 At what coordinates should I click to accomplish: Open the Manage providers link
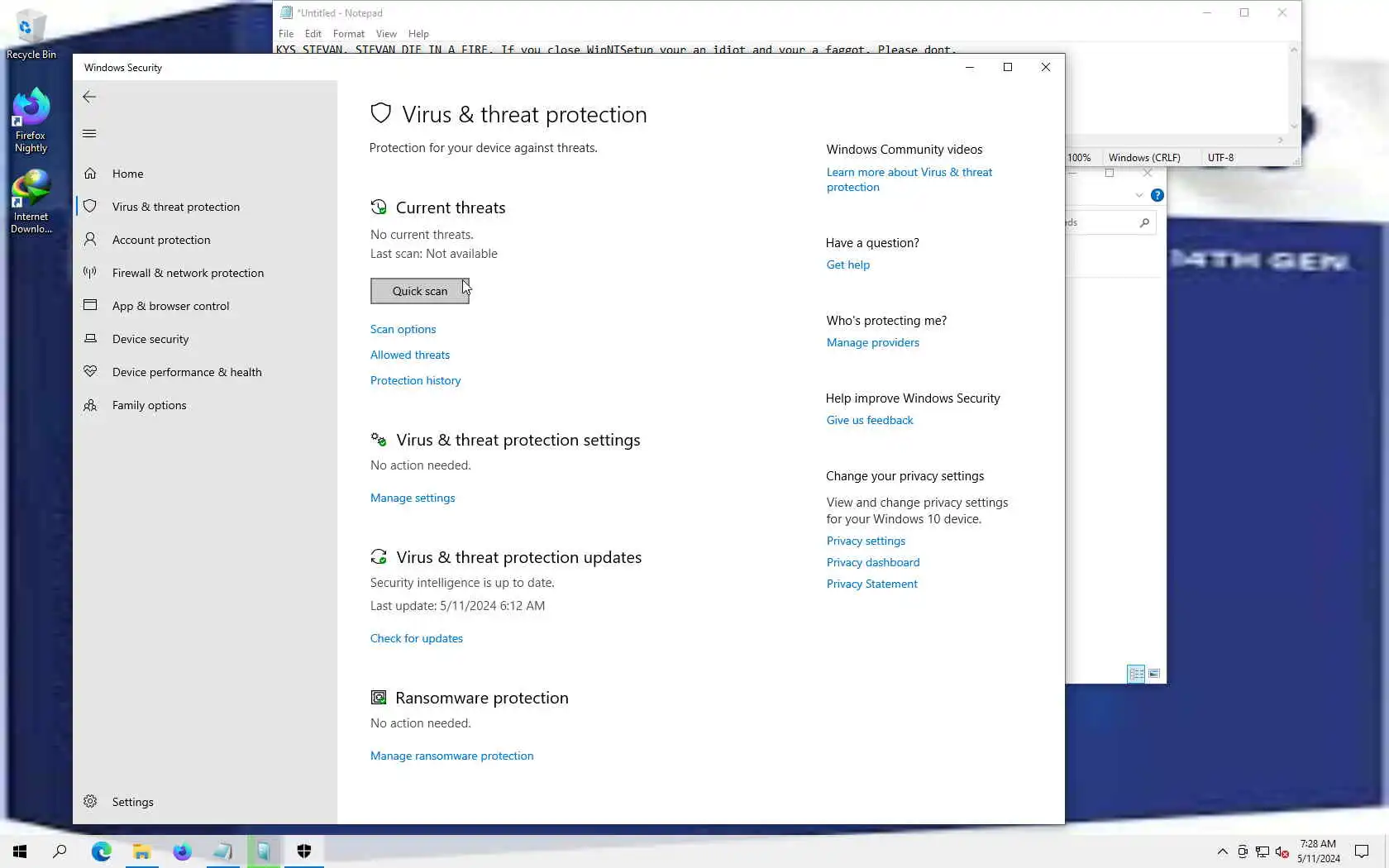[873, 342]
